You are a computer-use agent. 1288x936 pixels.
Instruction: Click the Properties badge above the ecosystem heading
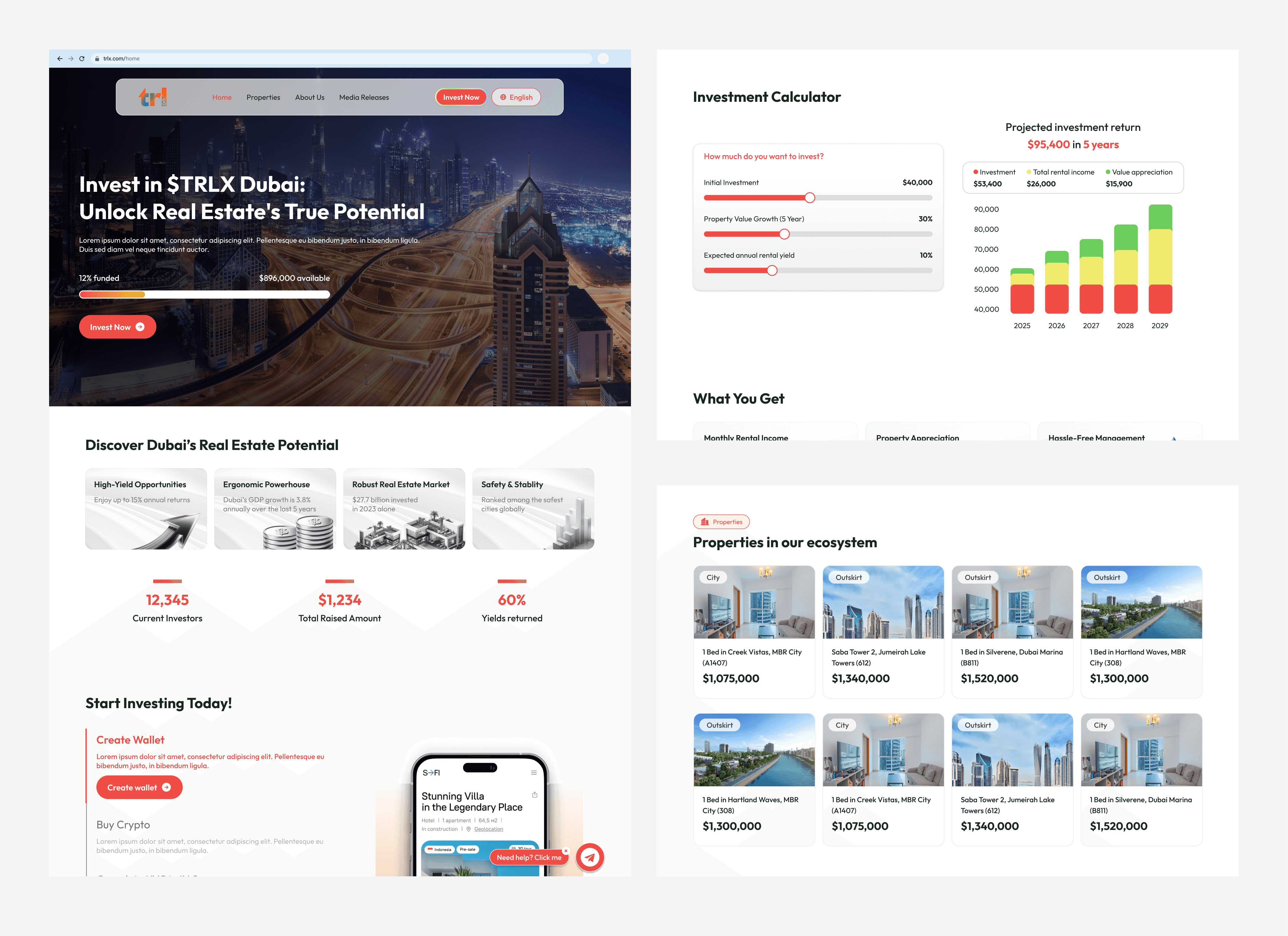coord(721,522)
